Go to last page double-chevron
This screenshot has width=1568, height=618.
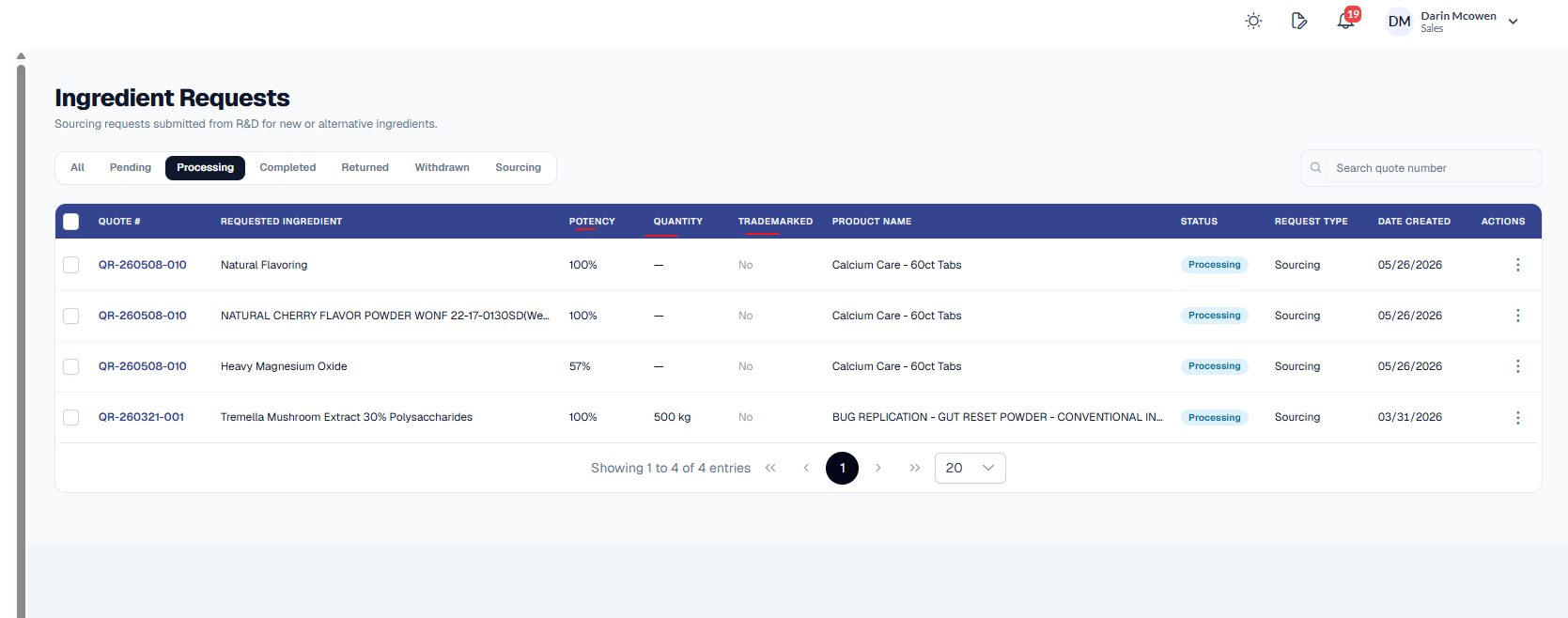tap(914, 468)
